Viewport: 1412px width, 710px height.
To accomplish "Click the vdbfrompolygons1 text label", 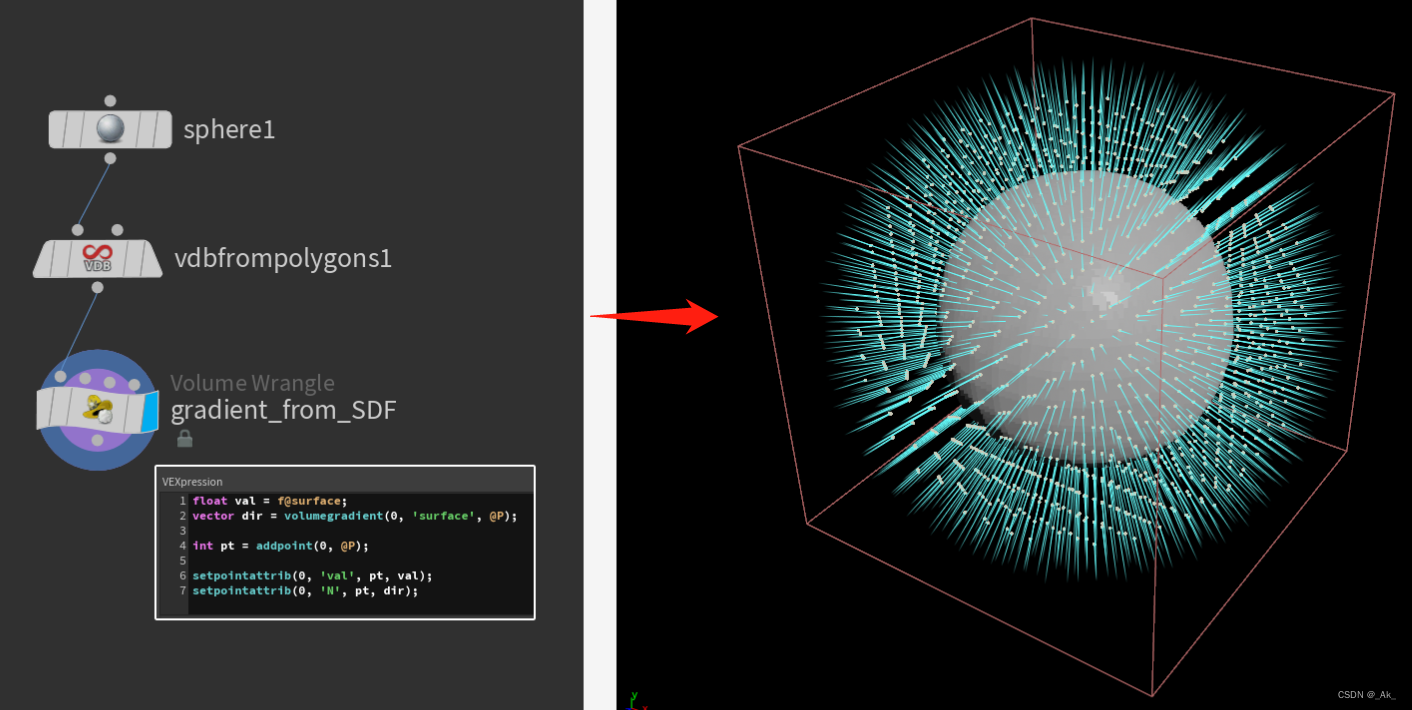I will click(x=284, y=258).
